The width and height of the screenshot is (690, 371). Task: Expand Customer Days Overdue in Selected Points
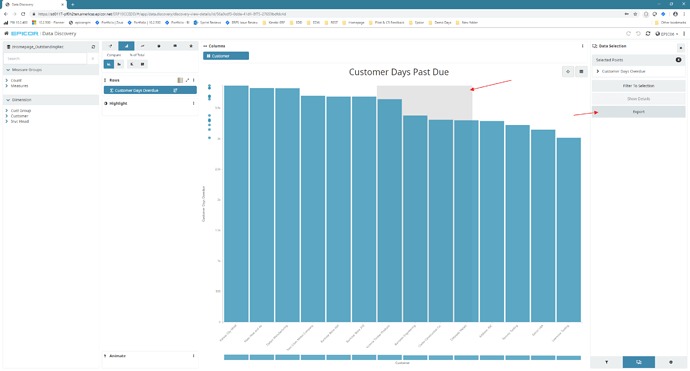point(598,71)
